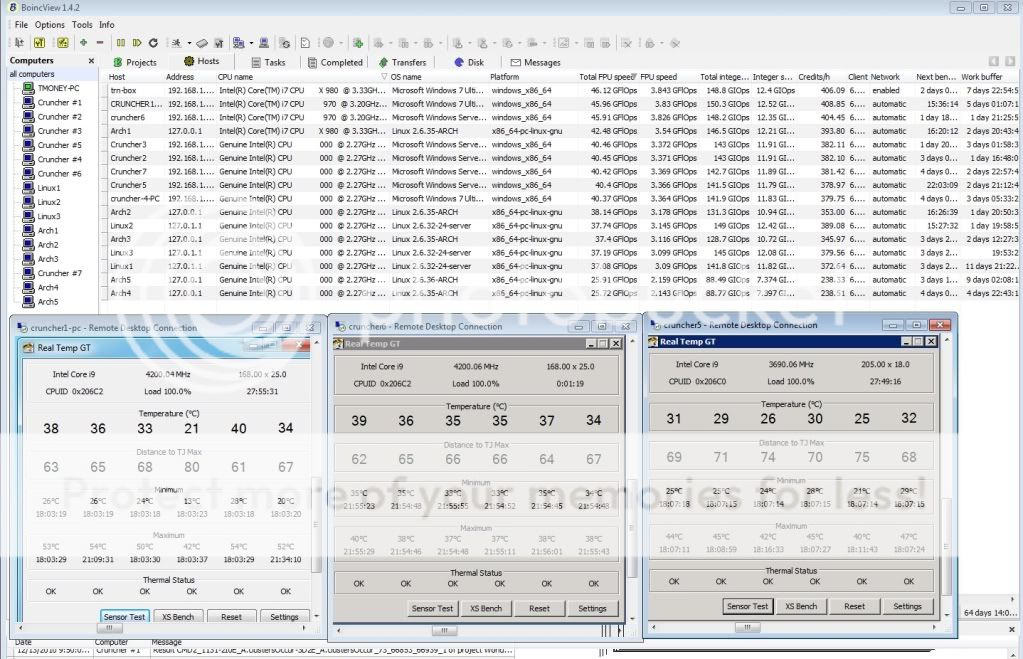Sort hosts by the CPU name column header
1023x659 pixels.
pos(300,76)
